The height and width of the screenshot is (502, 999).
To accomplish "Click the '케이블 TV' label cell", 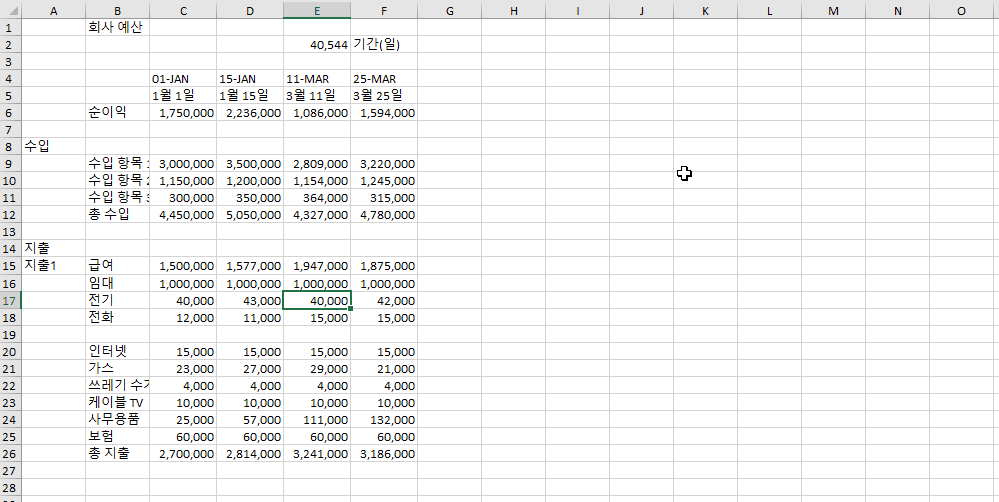I will (x=117, y=403).
